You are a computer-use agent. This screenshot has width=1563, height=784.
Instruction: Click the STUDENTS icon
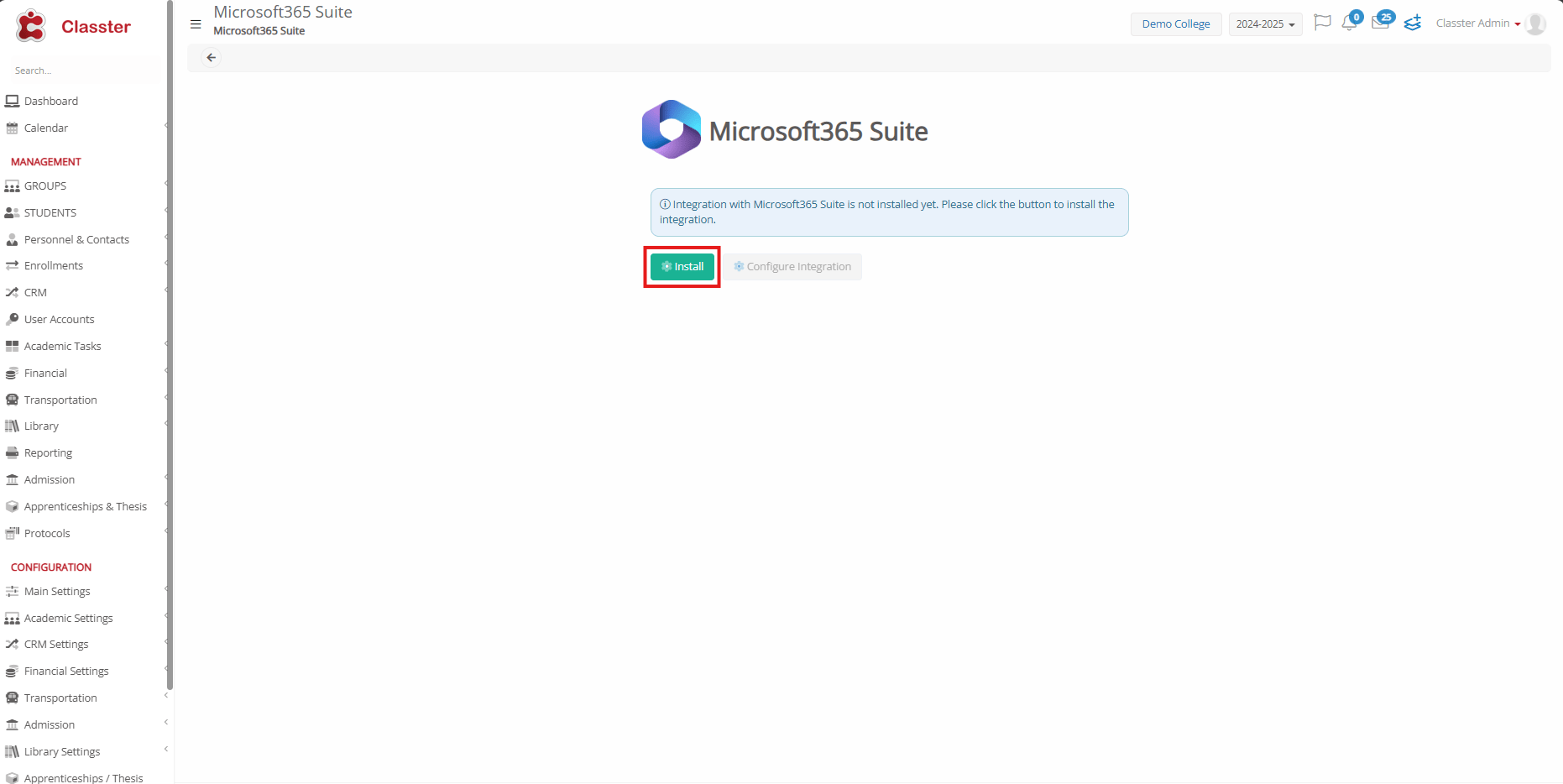[x=12, y=212]
